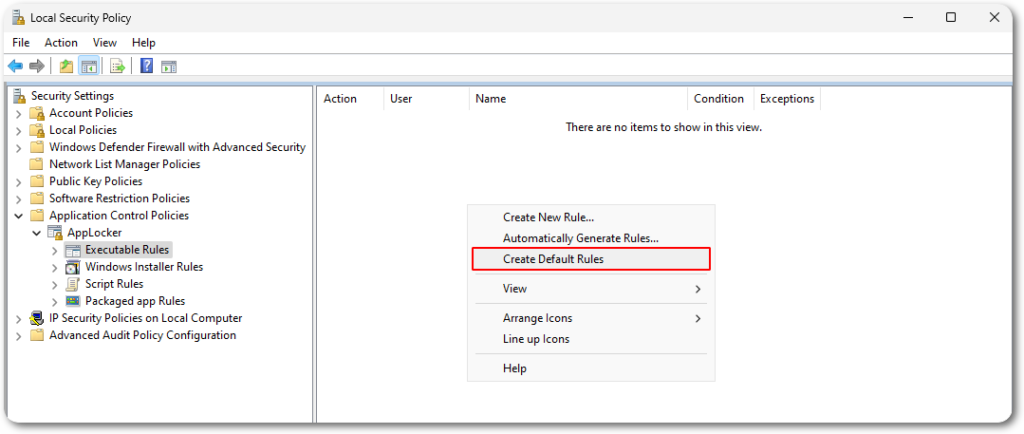Toggle Show/Hide Console Tree toolbar icon
The width and height of the screenshot is (1024, 434).
(89, 66)
